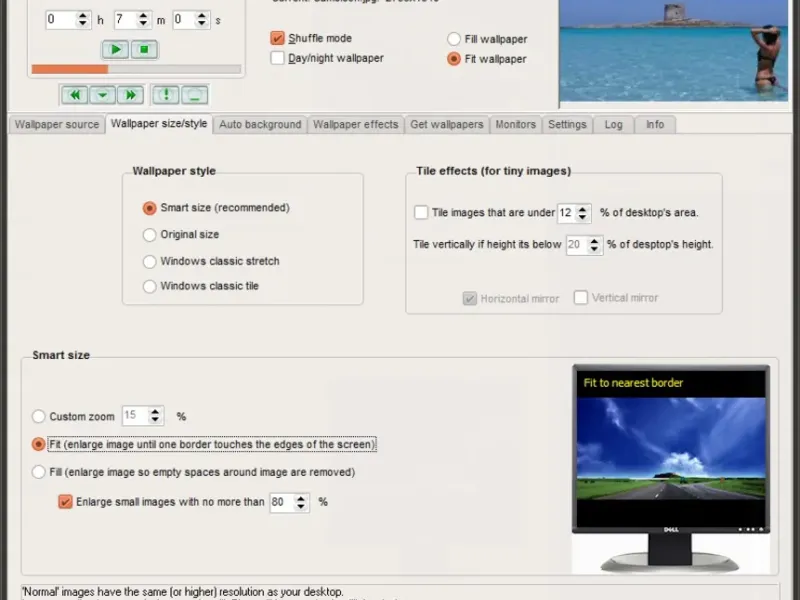Stop the wallpaper timer with the green square
Viewport: 800px width, 600px height.
(144, 49)
